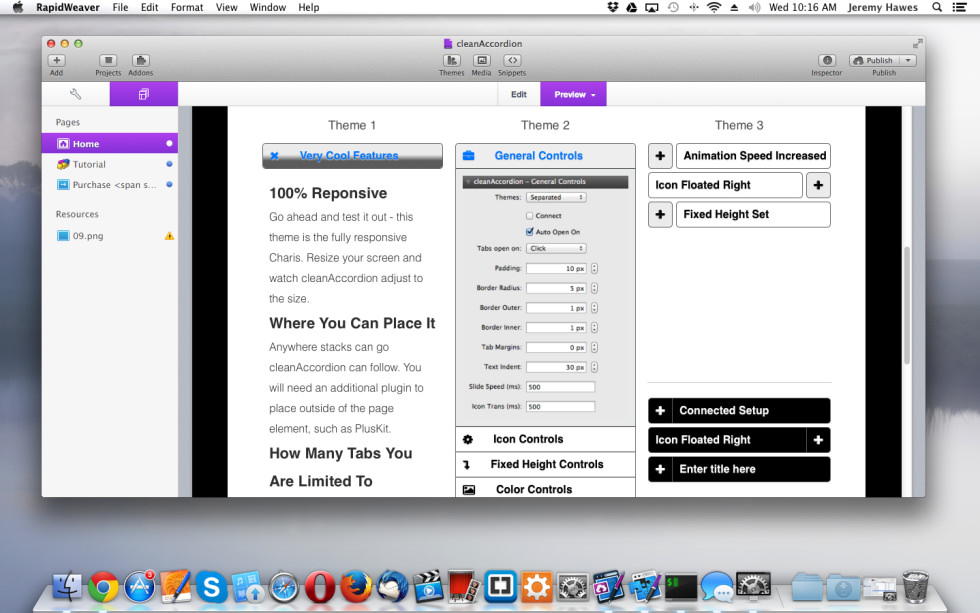Open Skype from the Dock
Image resolution: width=980 pixels, height=613 pixels.
pyautogui.click(x=211, y=587)
